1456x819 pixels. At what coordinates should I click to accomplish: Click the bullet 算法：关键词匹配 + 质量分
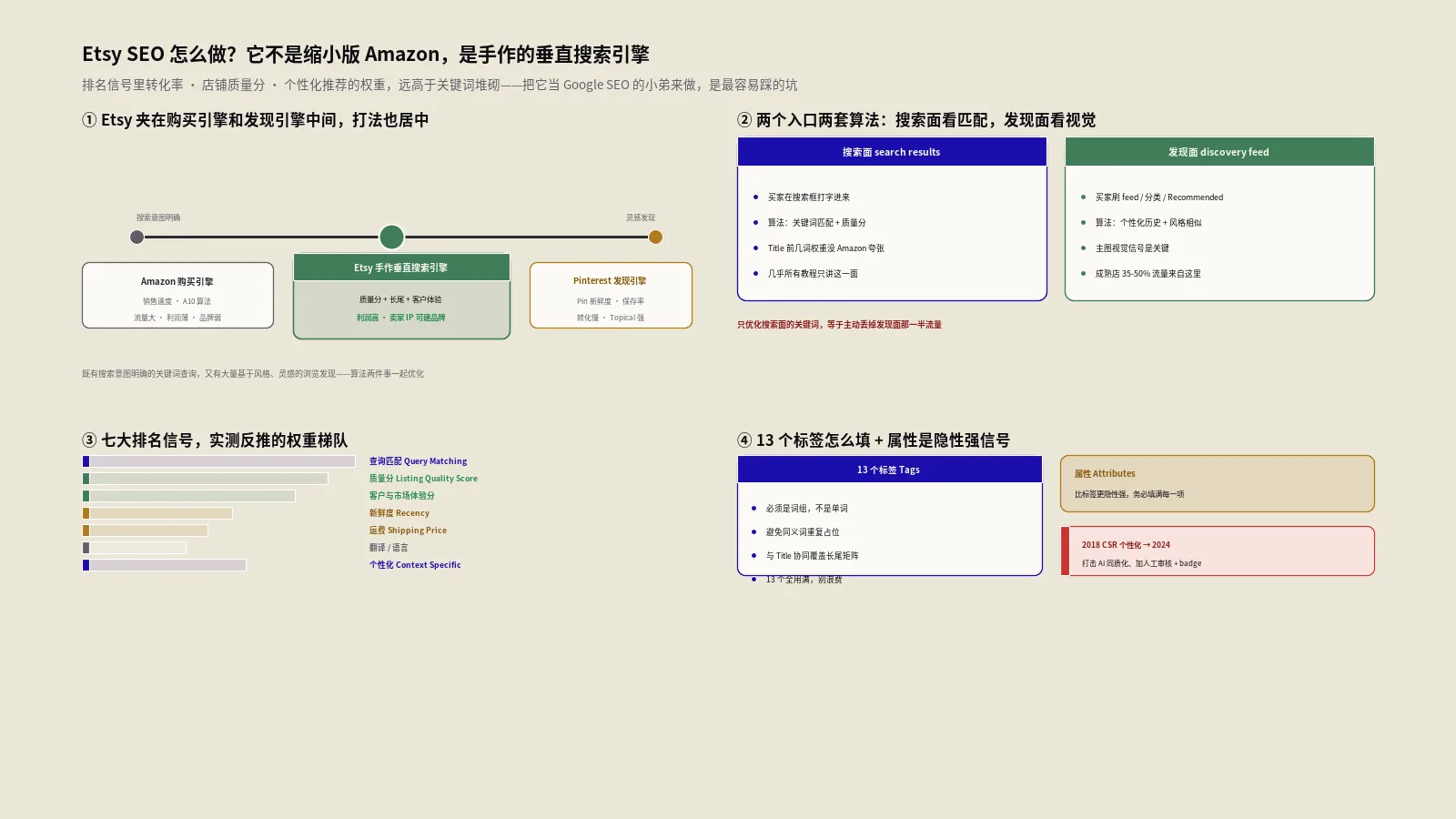tap(816, 223)
